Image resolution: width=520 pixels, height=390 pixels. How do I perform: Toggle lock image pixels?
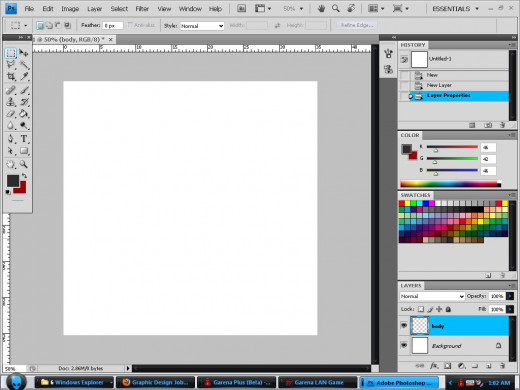tap(430, 309)
